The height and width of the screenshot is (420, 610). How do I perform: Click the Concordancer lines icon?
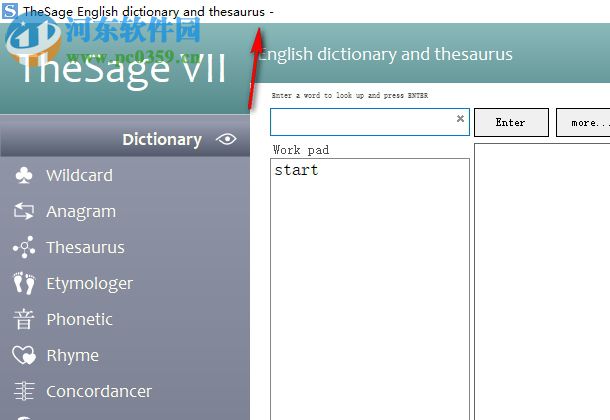pyautogui.click(x=24, y=391)
